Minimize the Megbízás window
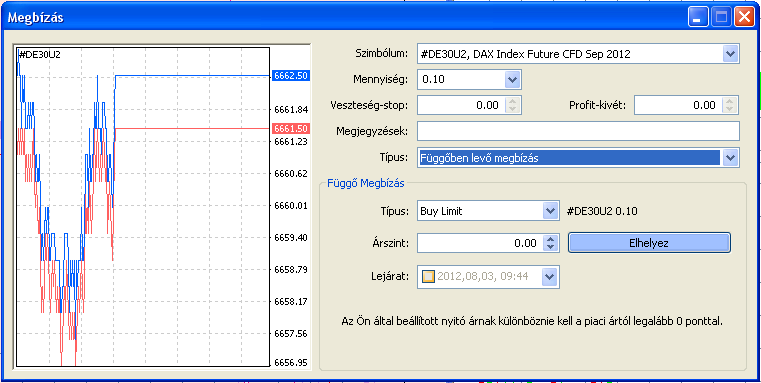Image resolution: width=761 pixels, height=383 pixels. click(x=698, y=18)
